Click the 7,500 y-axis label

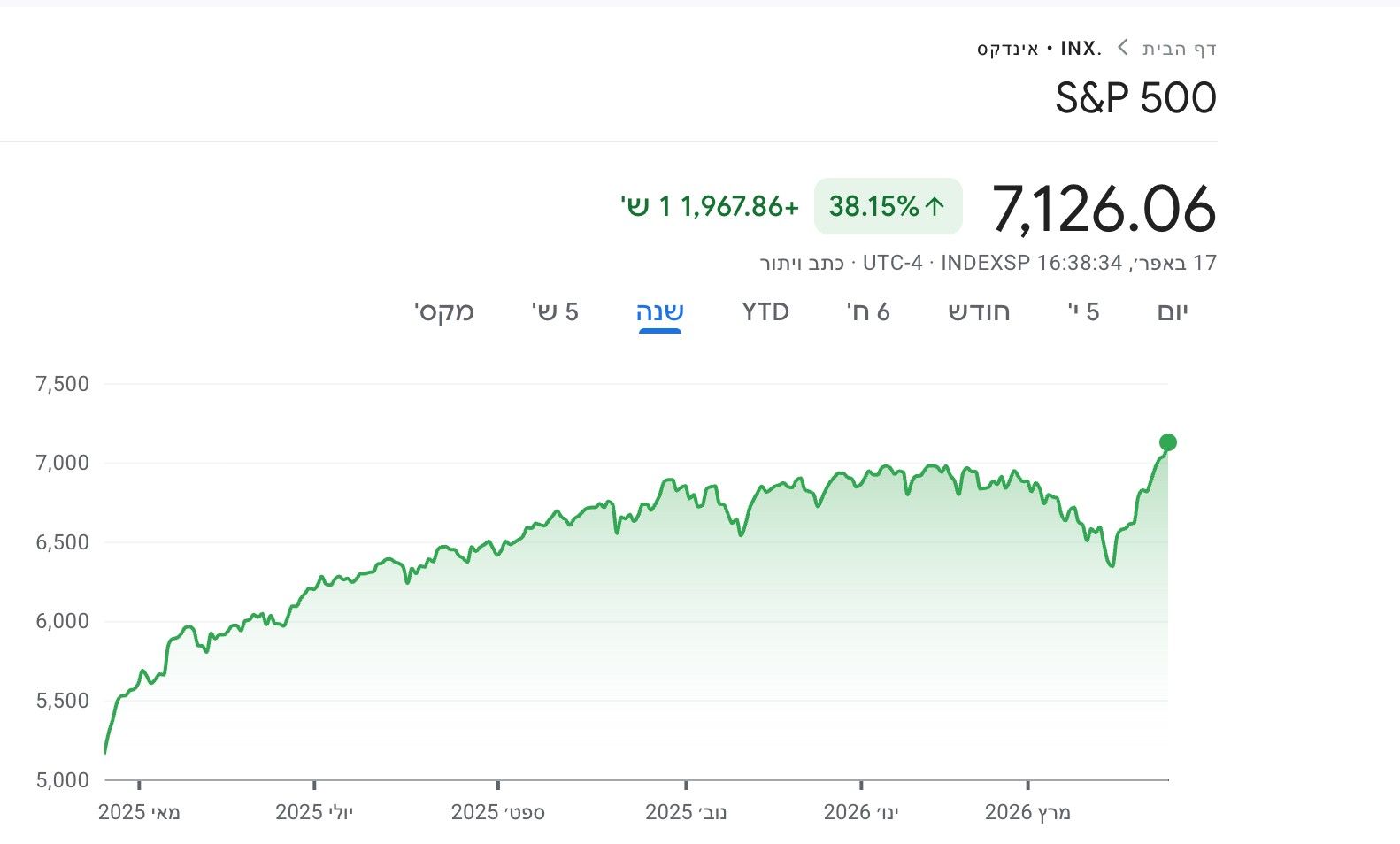tap(62, 384)
